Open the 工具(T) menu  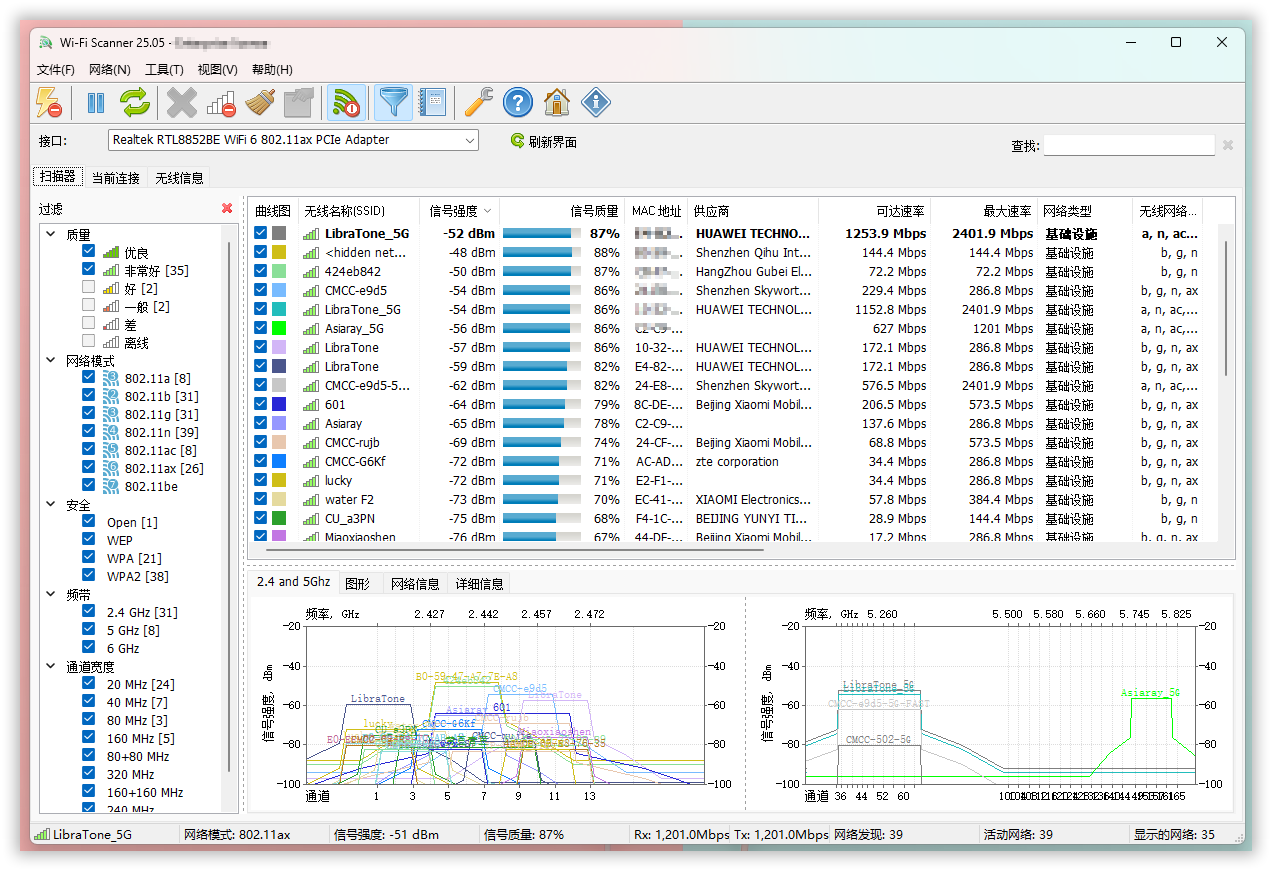pyautogui.click(x=164, y=70)
